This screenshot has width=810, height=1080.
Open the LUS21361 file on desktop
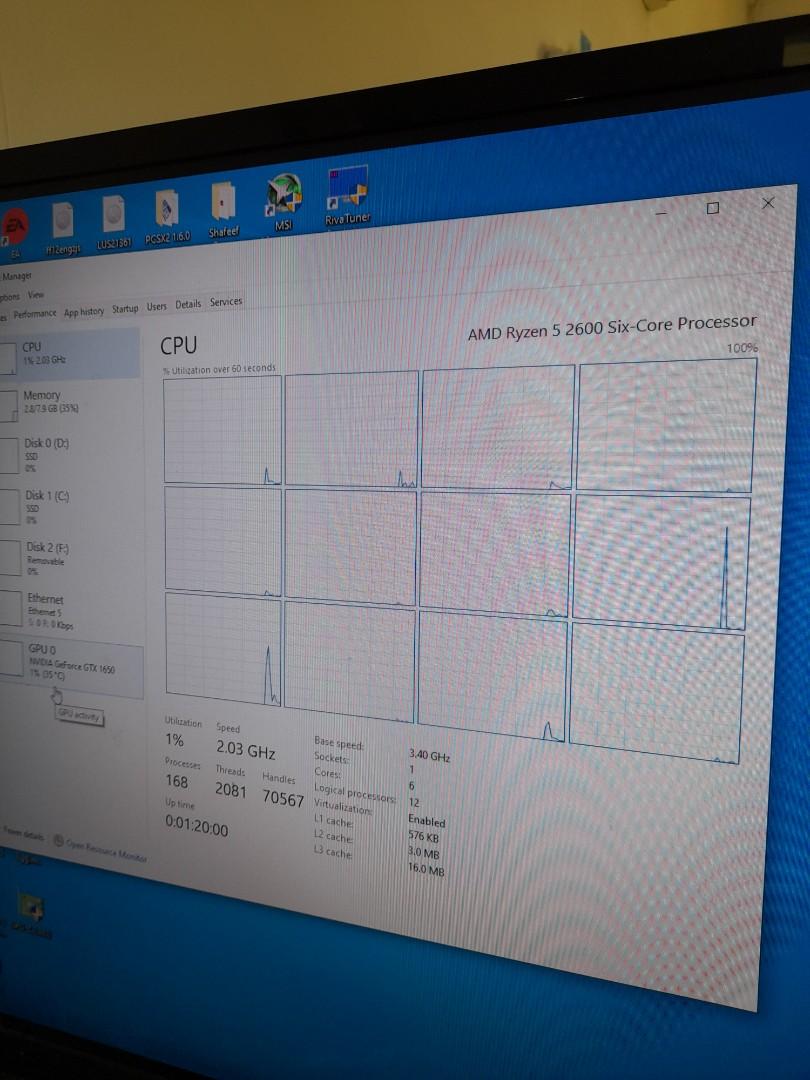(114, 222)
